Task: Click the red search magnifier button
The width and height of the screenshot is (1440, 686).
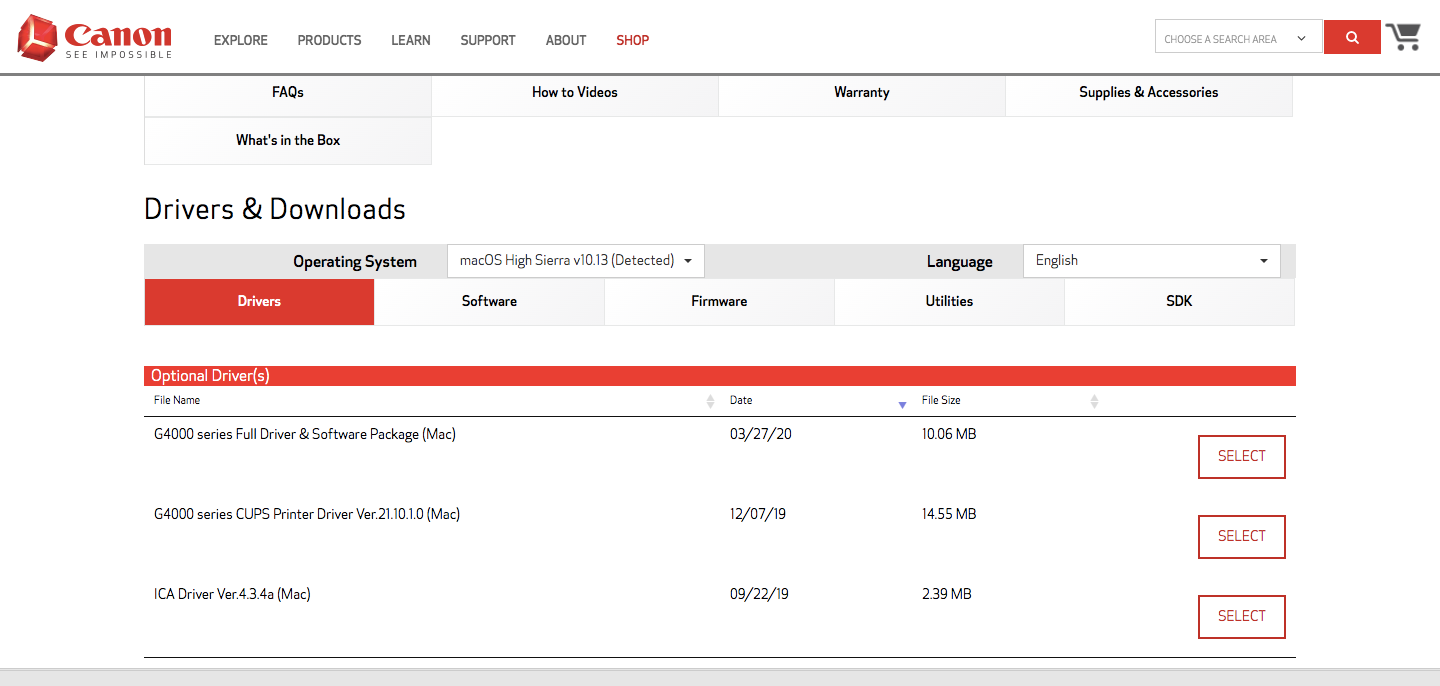Action: point(1352,38)
